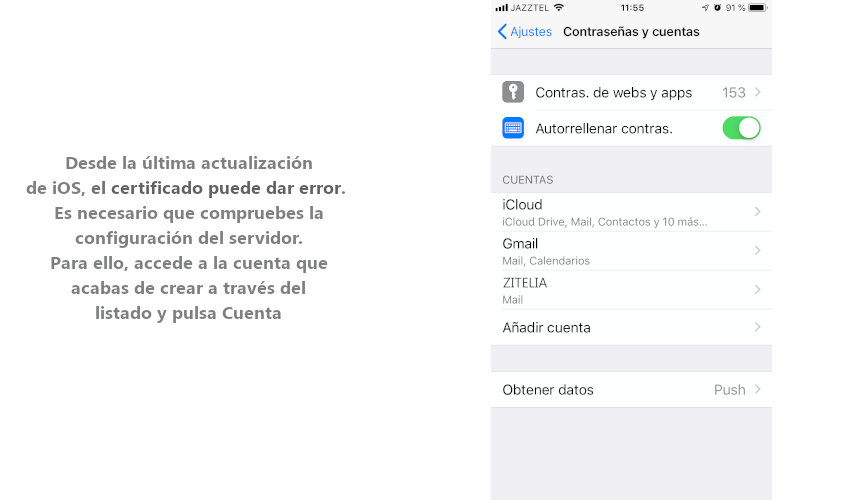Tap the key icon for passwords
The image size is (850, 500).
coord(513,92)
